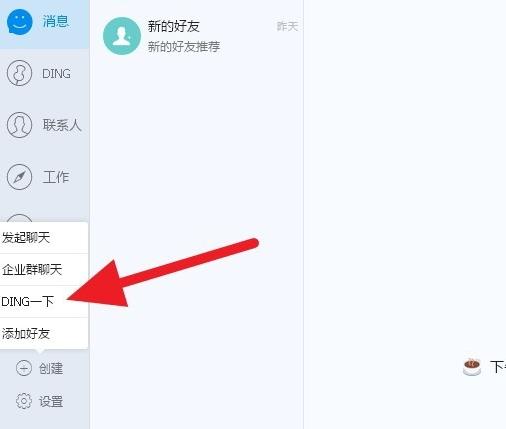Click the 设置 text label

click(x=51, y=402)
